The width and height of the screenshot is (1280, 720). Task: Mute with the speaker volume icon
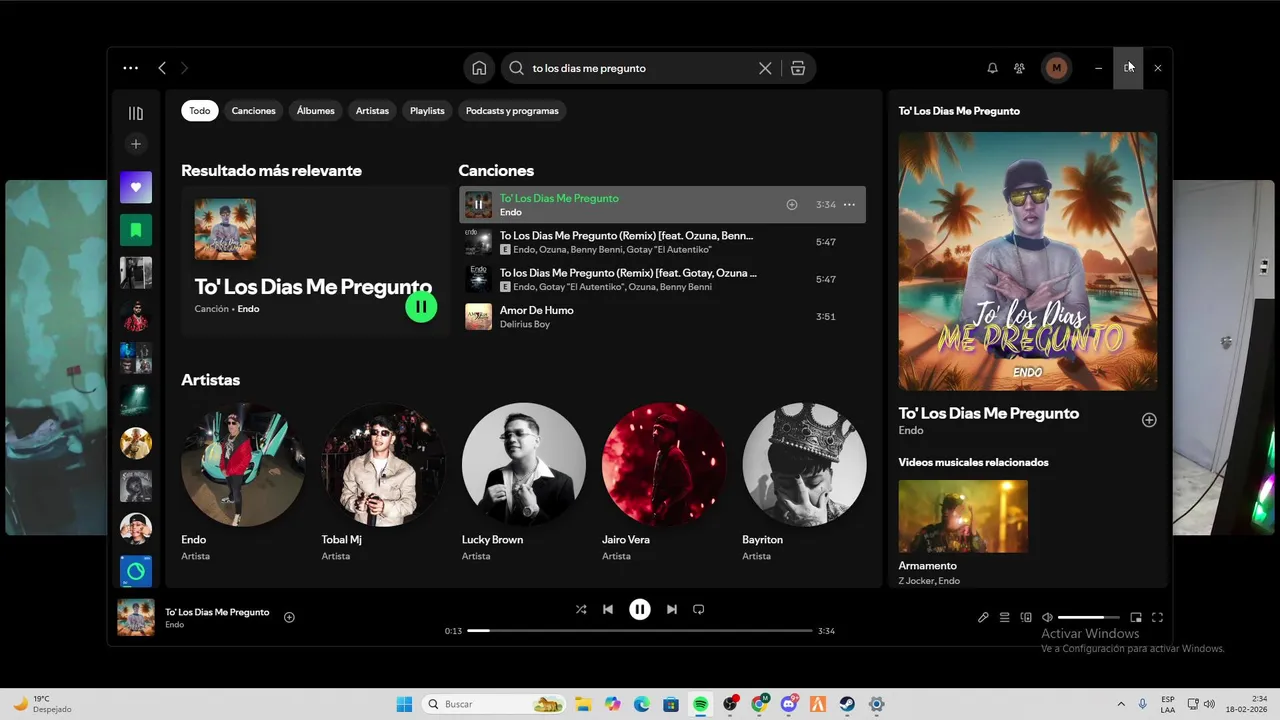(1047, 618)
